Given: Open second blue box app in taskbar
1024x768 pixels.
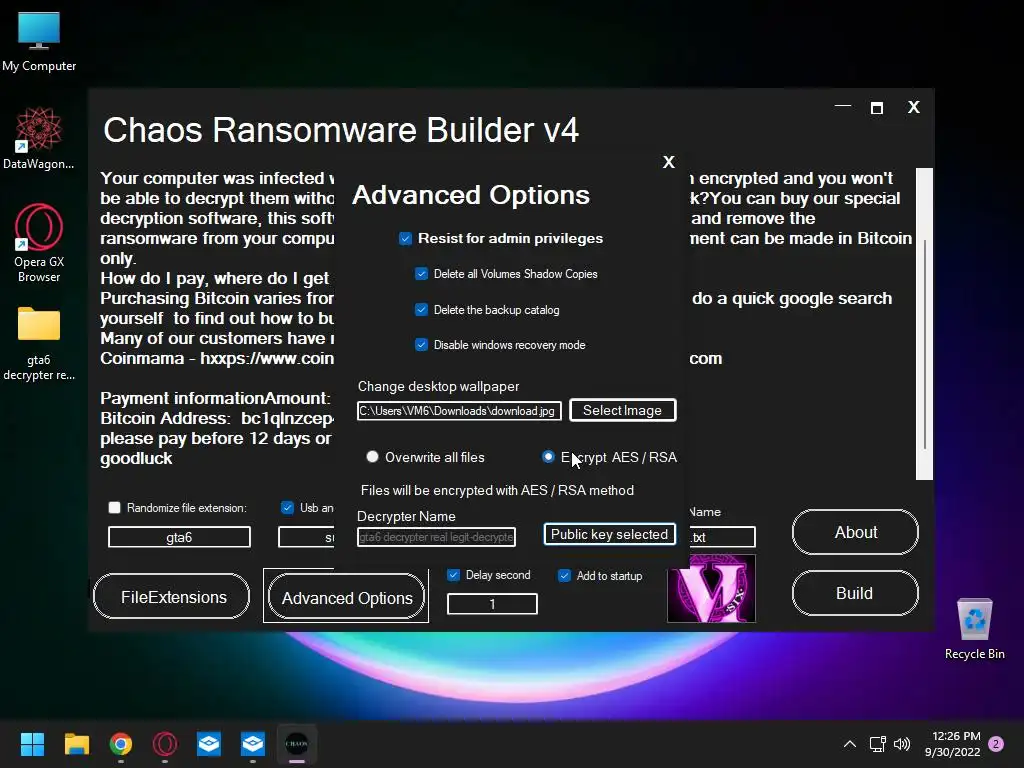Looking at the screenshot, I should 253,744.
